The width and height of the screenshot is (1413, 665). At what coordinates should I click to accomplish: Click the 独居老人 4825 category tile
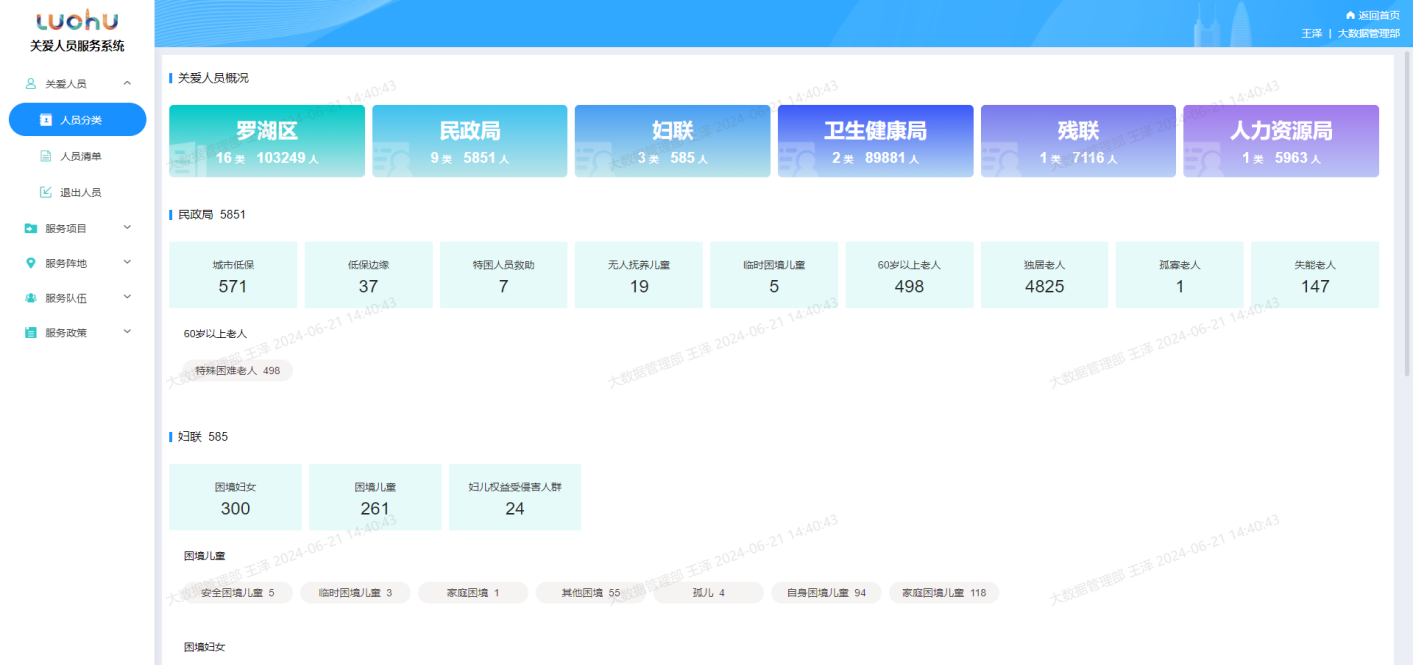(1044, 275)
